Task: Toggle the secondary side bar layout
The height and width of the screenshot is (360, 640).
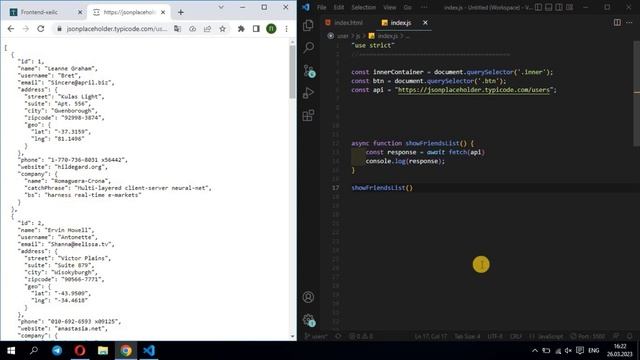Action: [x=559, y=7]
